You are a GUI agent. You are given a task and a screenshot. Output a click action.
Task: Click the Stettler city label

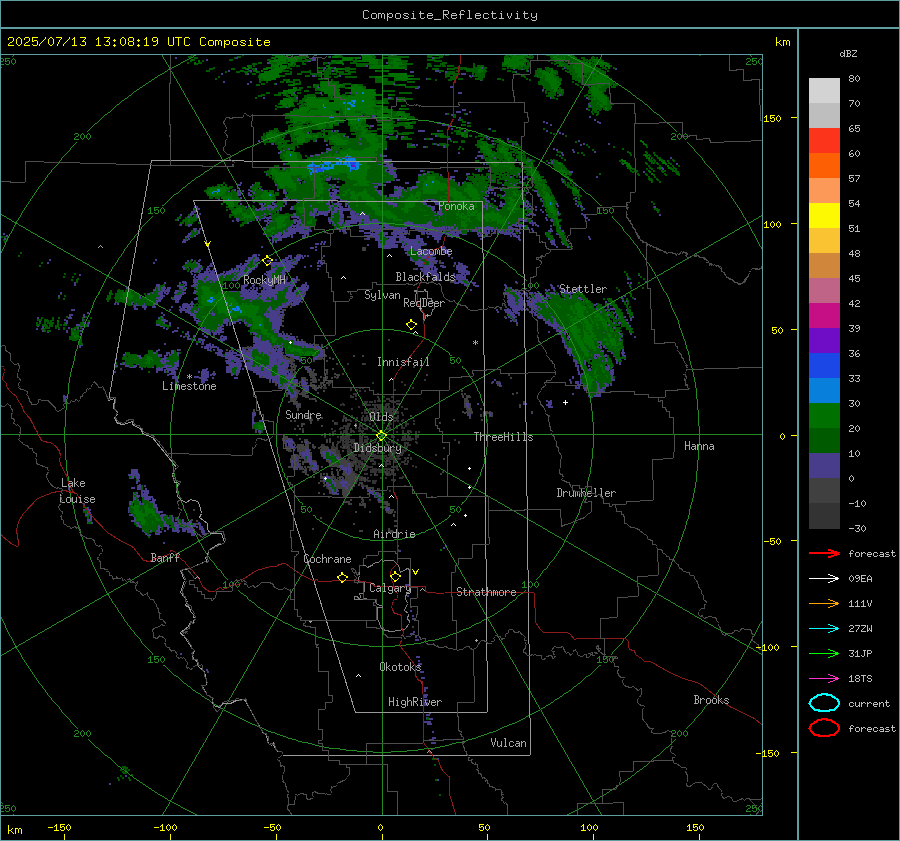point(583,289)
